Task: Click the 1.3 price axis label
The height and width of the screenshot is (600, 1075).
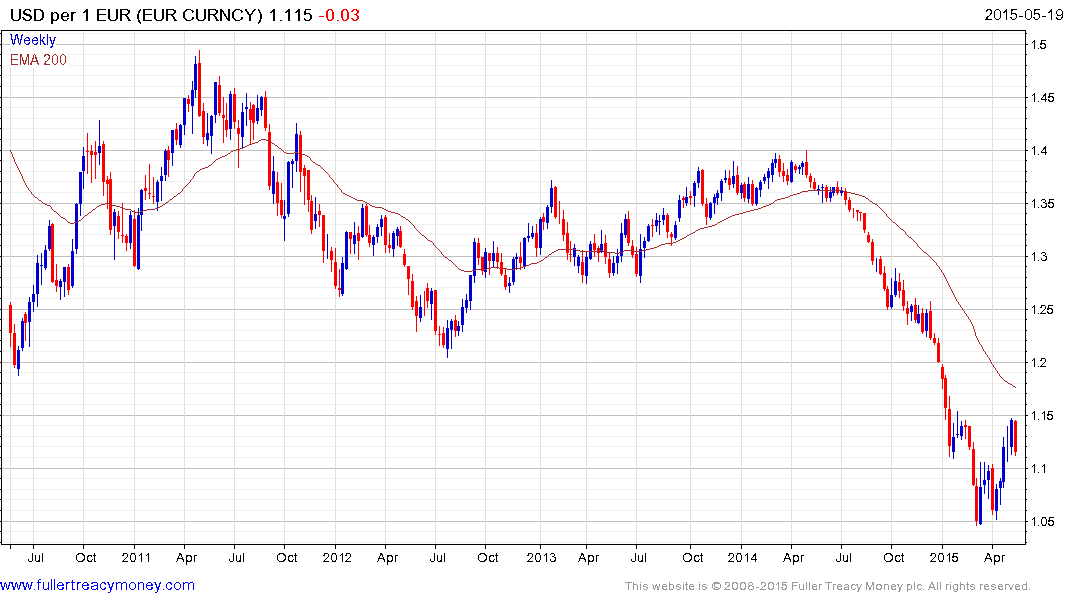Action: click(1039, 257)
